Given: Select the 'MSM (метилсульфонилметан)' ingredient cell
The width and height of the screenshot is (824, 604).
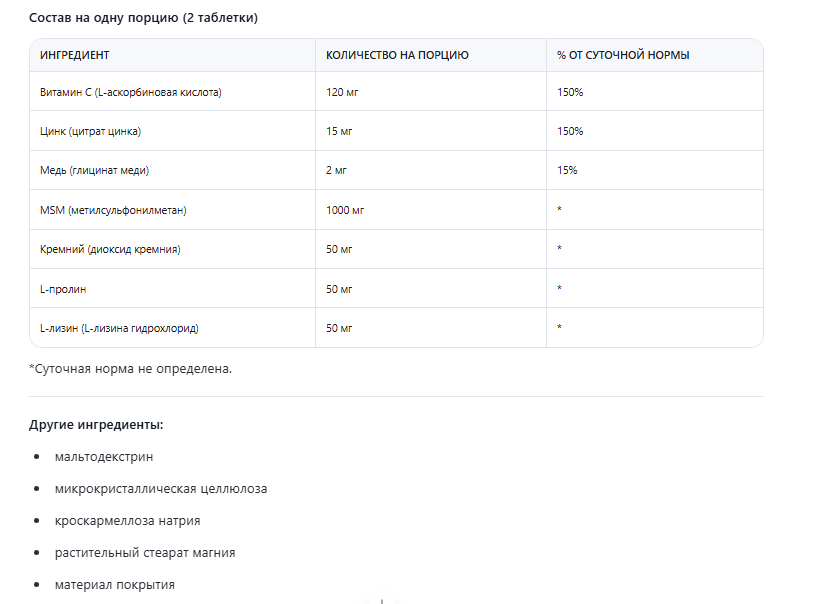Looking at the screenshot, I should click(x=113, y=210).
